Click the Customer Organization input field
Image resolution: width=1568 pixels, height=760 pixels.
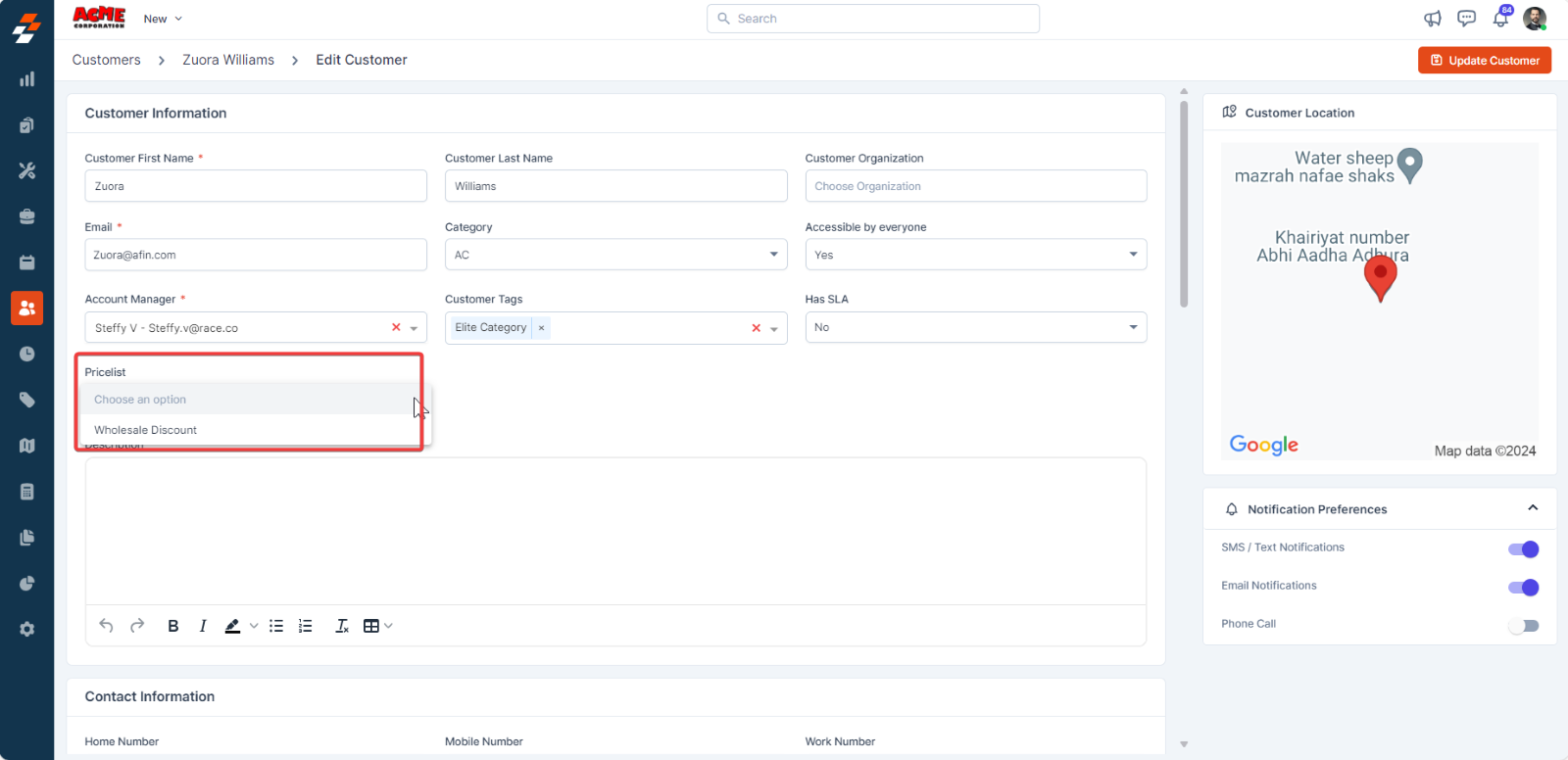pos(975,186)
